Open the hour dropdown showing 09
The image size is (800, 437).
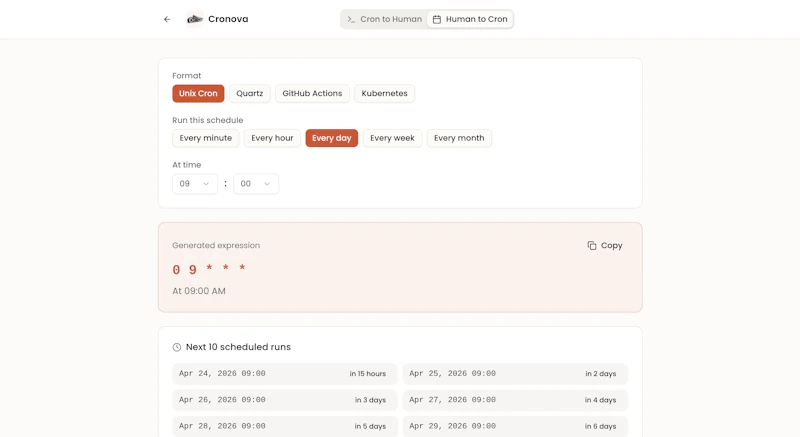pyautogui.click(x=195, y=184)
